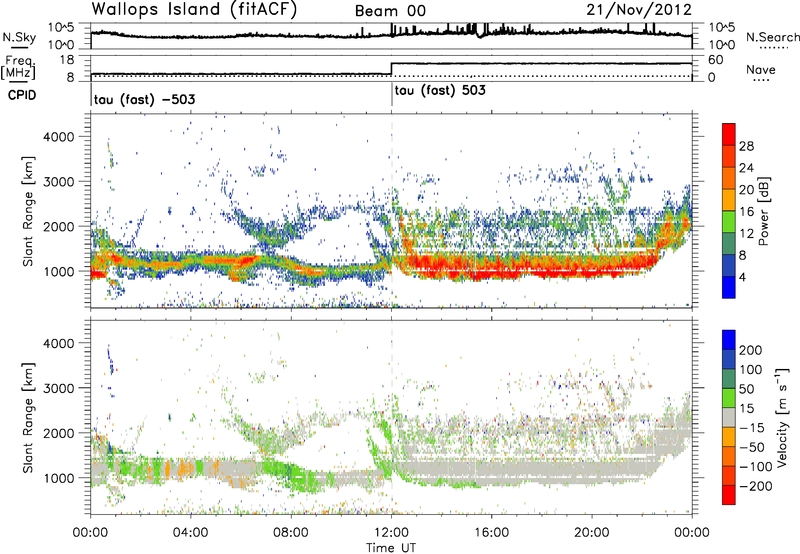
Task: Click the '24' Power colorbar tick label
Action: [x=746, y=168]
